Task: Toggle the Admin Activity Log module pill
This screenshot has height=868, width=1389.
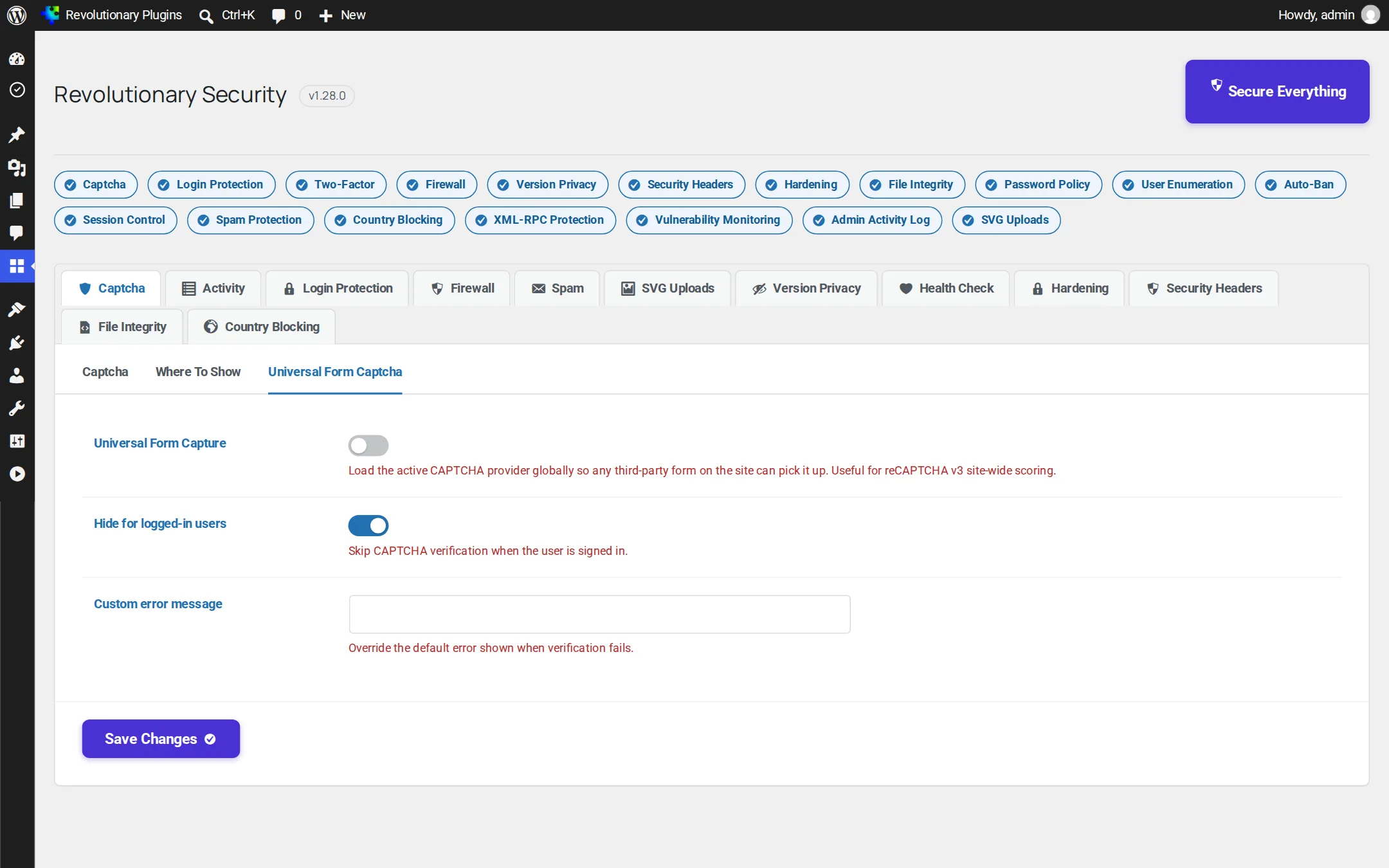Action: tap(873, 220)
